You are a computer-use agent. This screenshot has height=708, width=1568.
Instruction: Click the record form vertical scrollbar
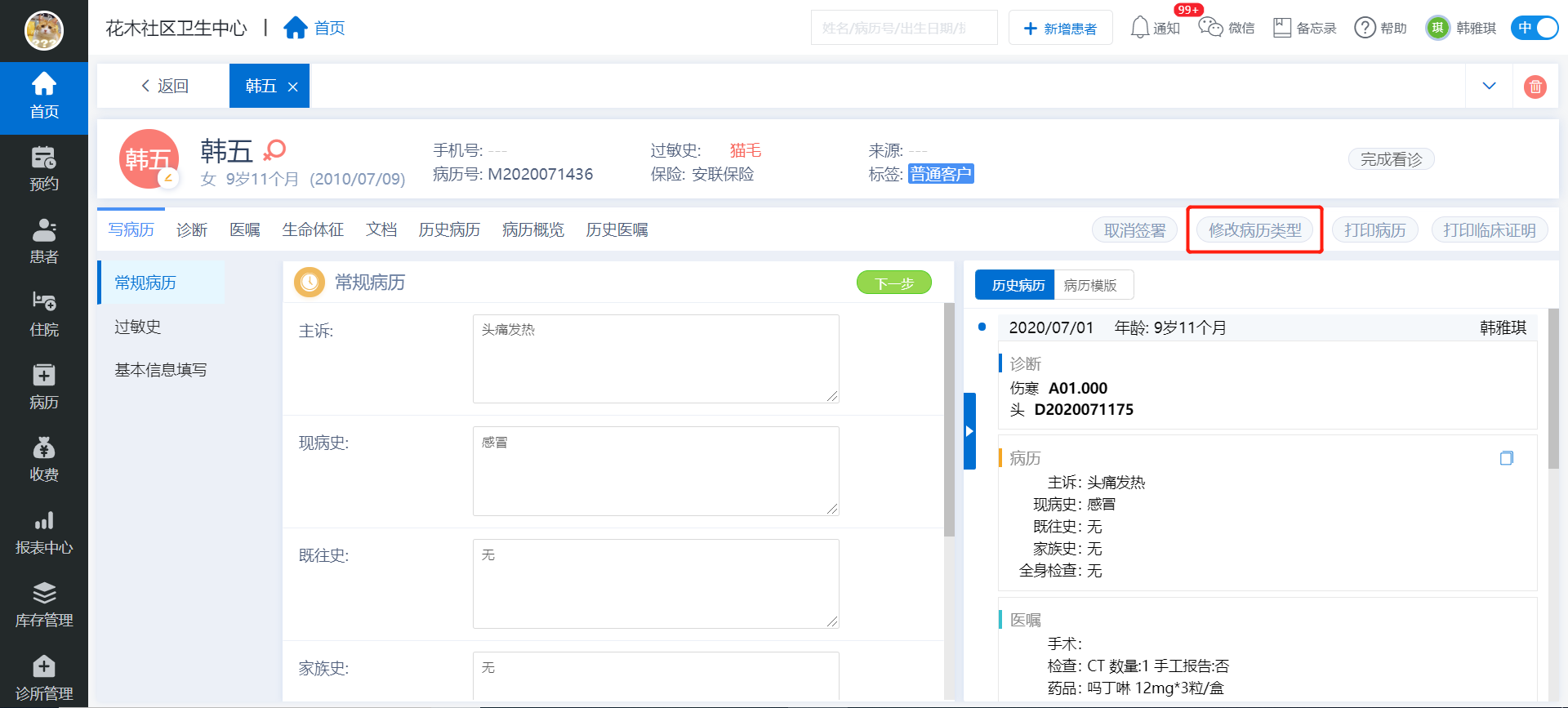(949, 420)
